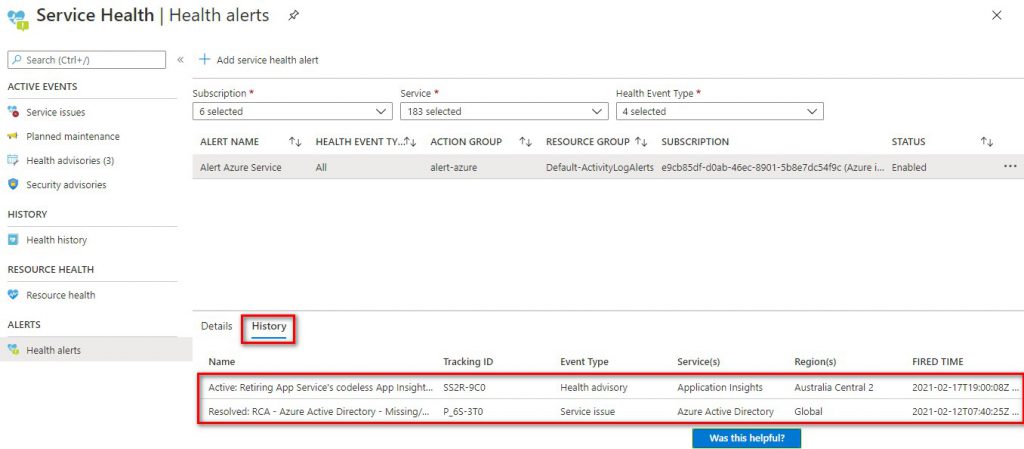Click the Health alerts sidebar icon
This screenshot has height=449, width=1024.
click(x=14, y=350)
